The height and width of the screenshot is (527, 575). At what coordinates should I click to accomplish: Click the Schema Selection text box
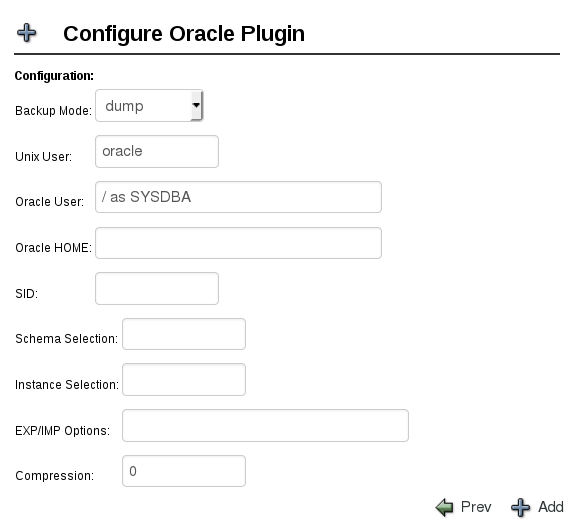[x=184, y=334]
